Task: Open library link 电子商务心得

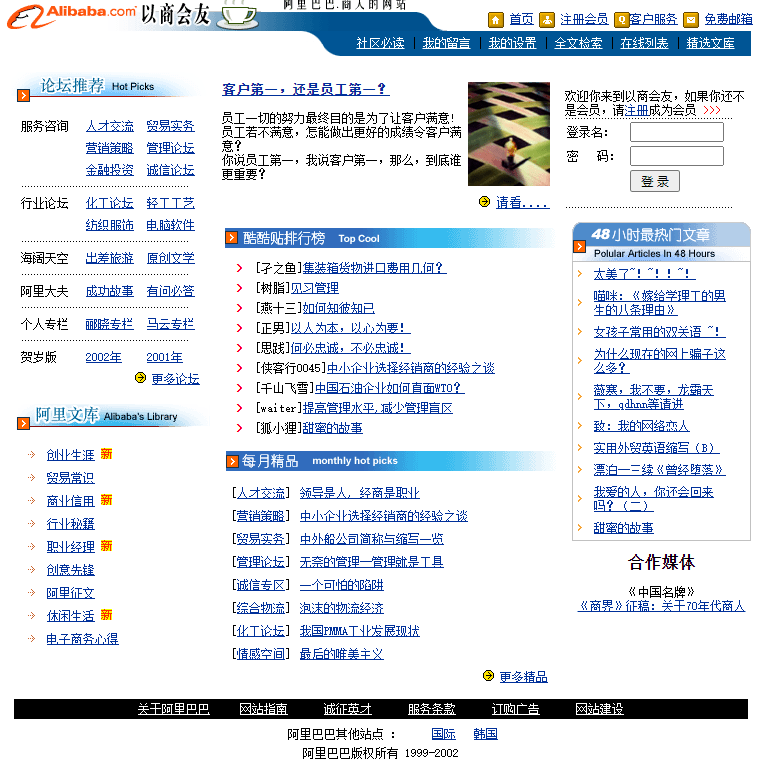Action: point(83,638)
